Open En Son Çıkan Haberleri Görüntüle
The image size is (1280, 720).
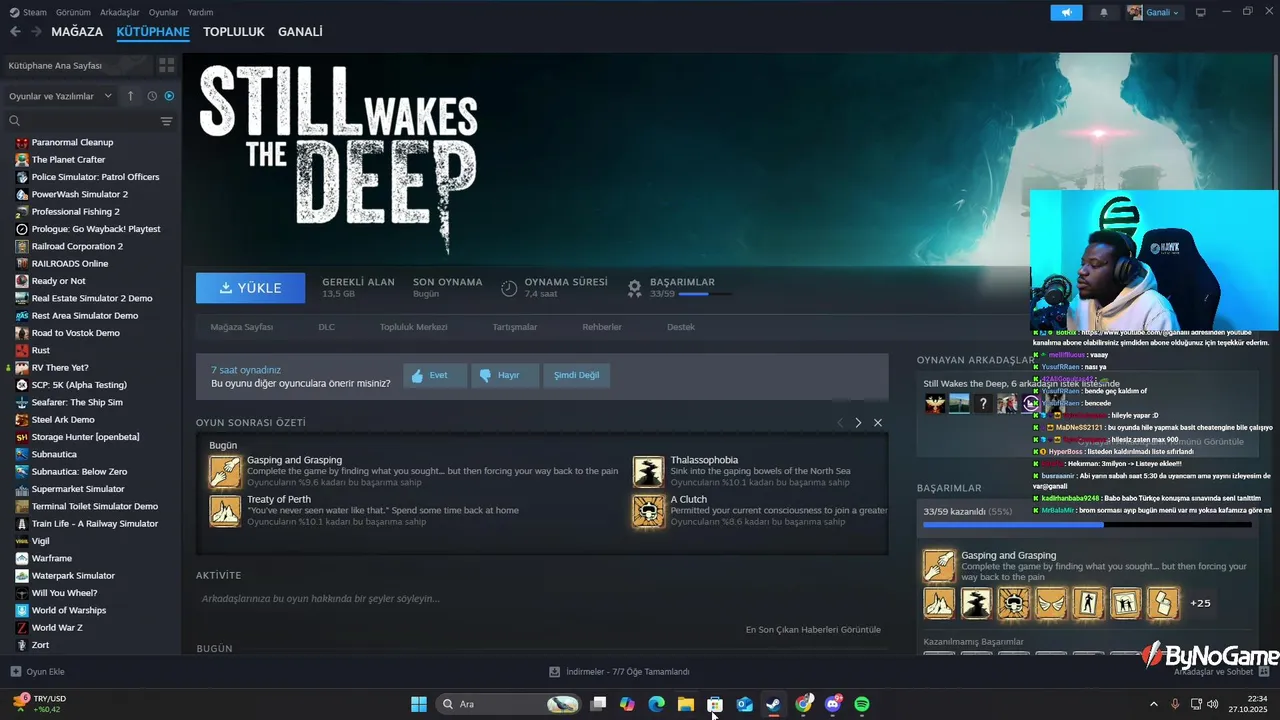[813, 630]
